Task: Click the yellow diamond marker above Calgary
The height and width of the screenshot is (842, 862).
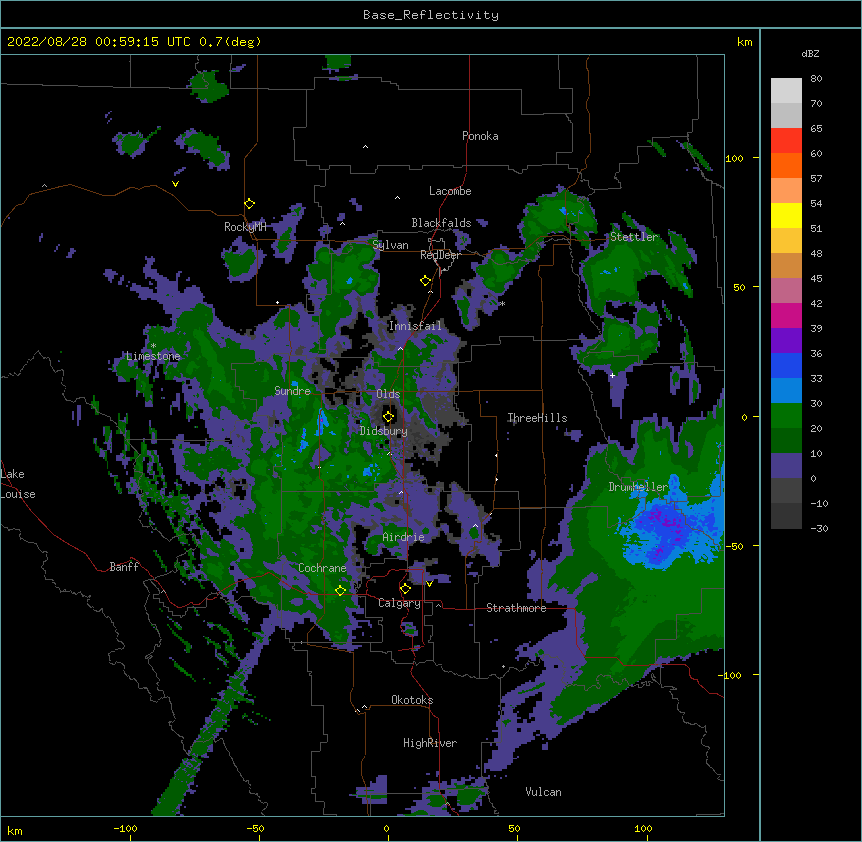Action: (405, 589)
